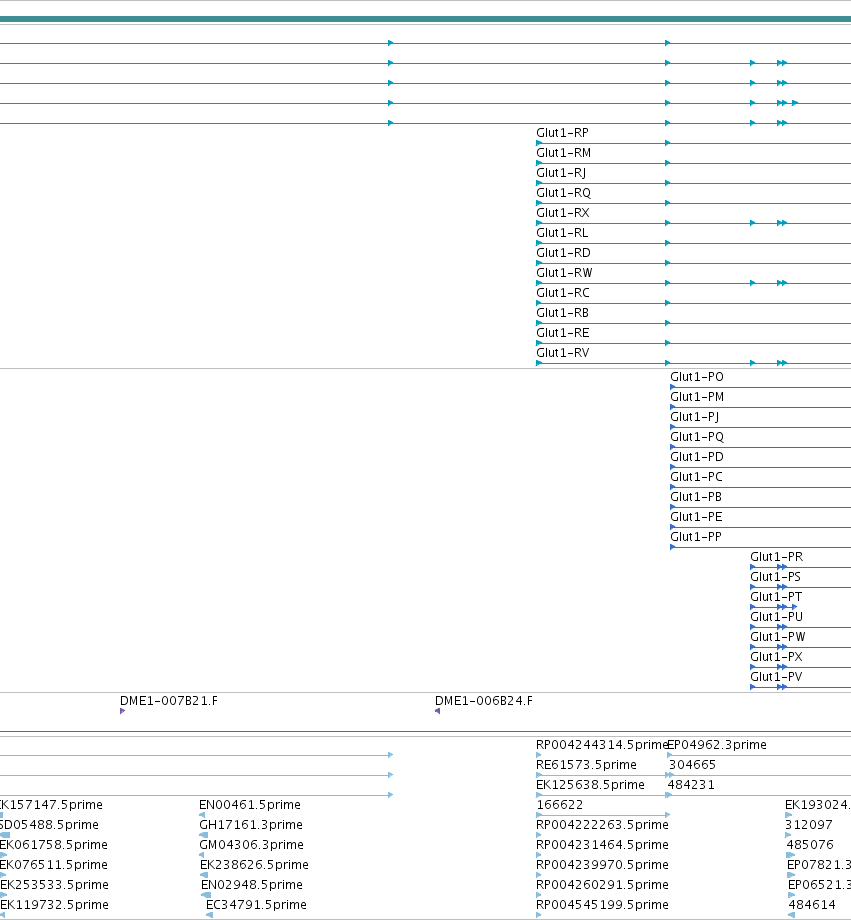Select the 485076 feature label
Image resolution: width=851 pixels, height=920 pixels.
pos(810,844)
